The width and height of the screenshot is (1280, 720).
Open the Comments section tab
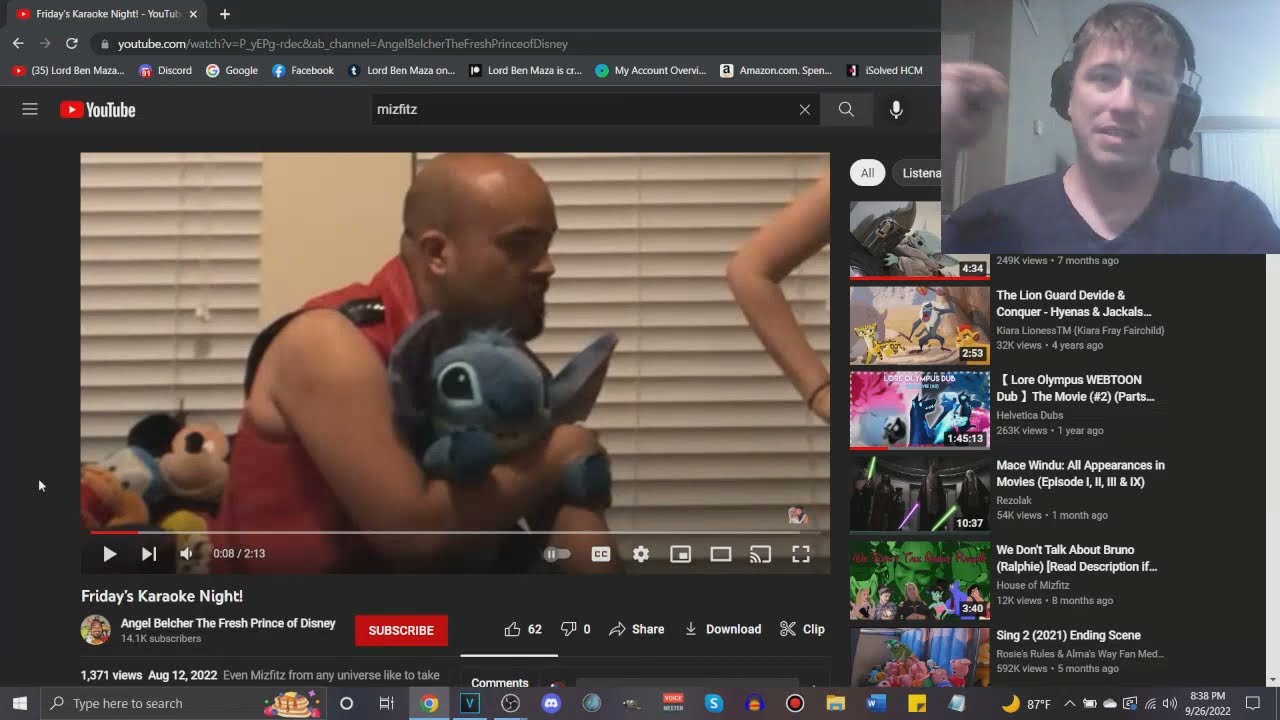pos(499,683)
